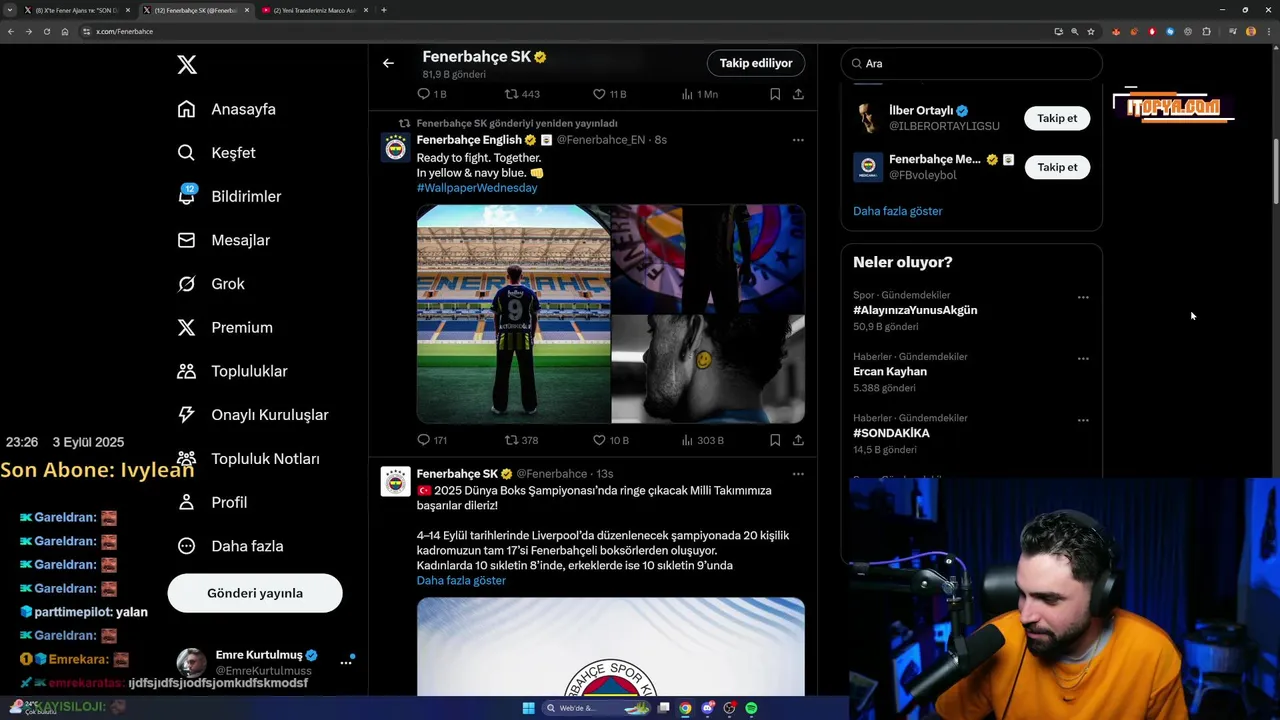Go back with profile header arrow
Screen dimensions: 1280x720
click(388, 63)
